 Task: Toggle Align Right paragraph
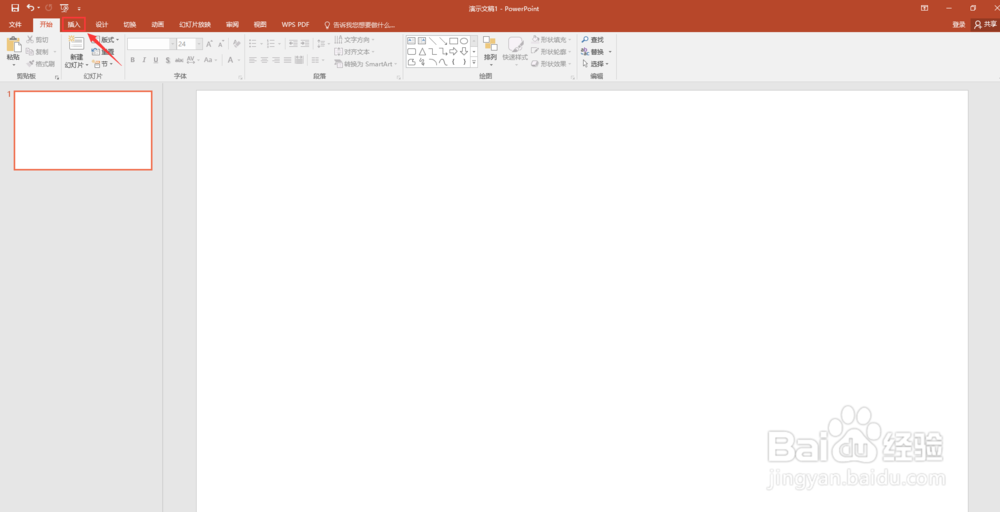[x=276, y=60]
